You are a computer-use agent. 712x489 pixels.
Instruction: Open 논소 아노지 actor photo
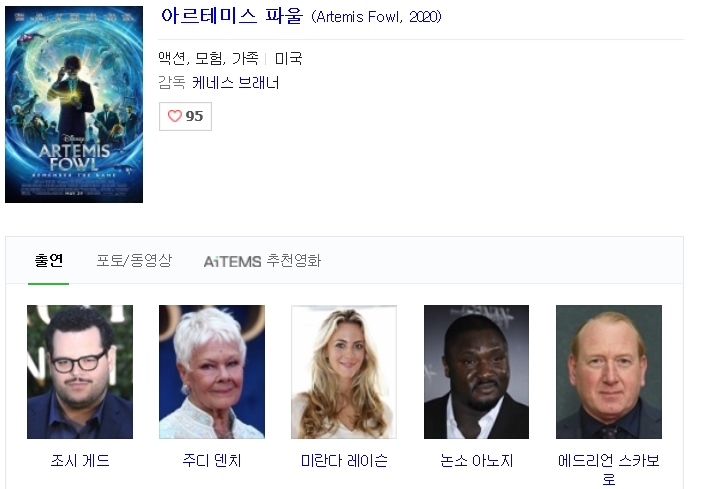476,372
